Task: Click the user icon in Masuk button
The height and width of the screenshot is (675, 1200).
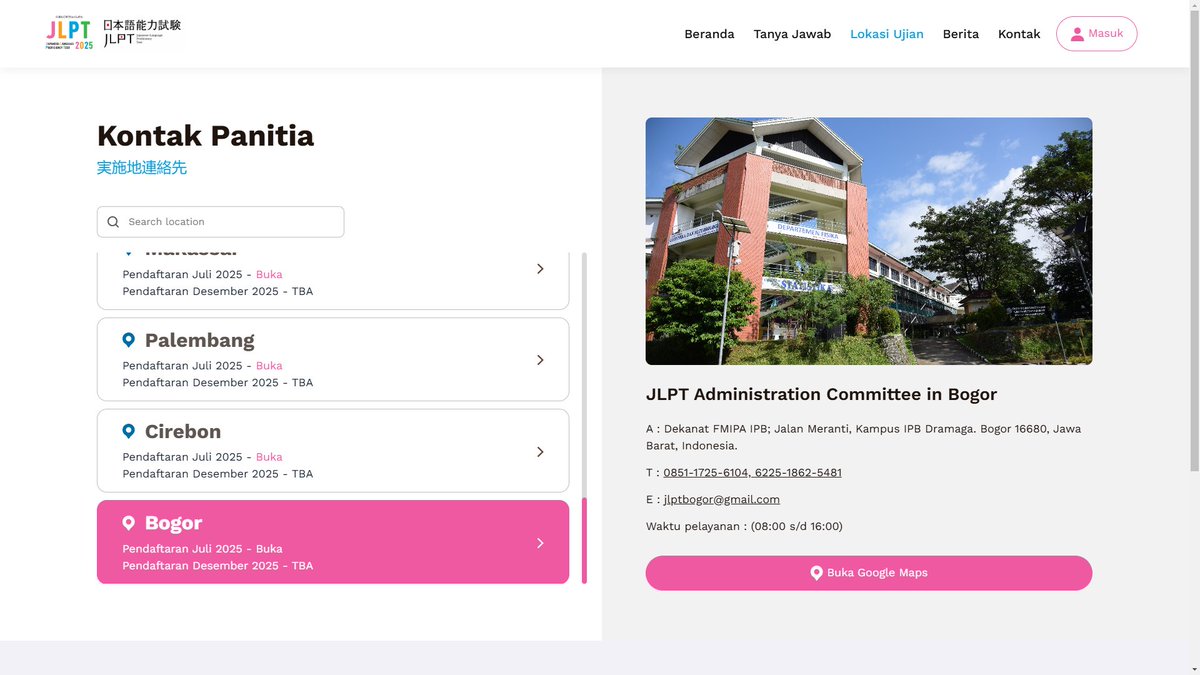Action: tap(1077, 34)
